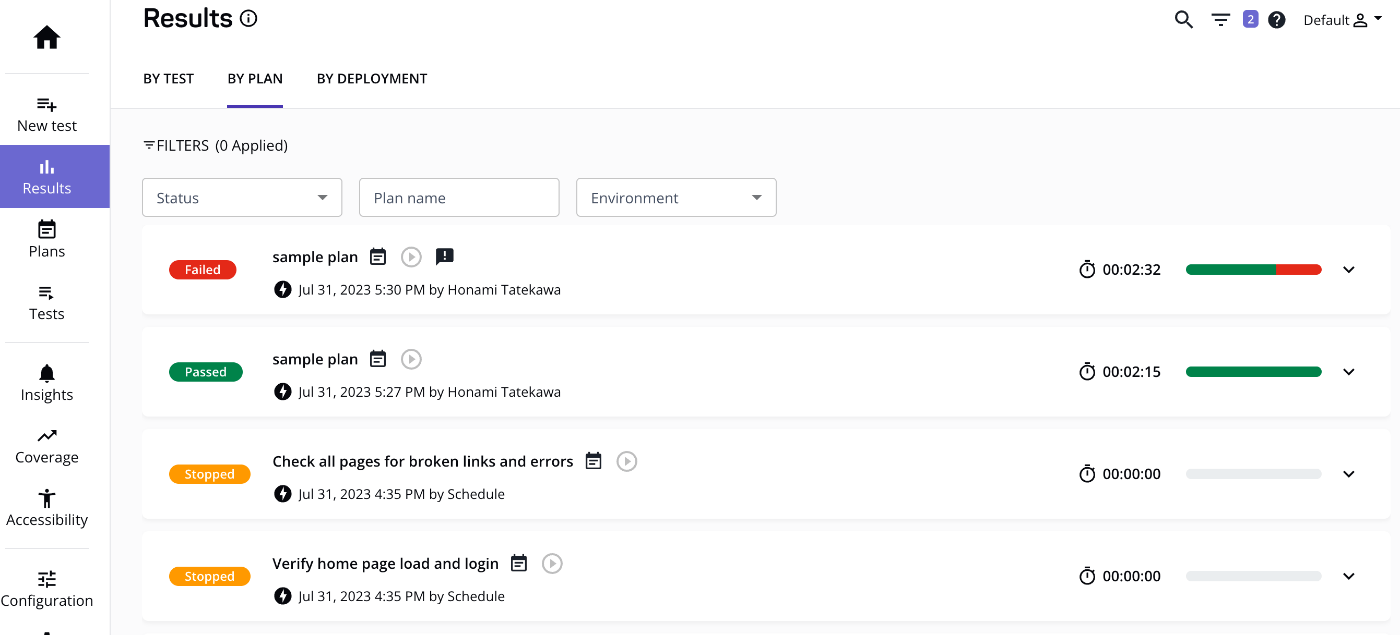Expand the failed sample plan row chevron
1400x635 pixels.
pos(1349,270)
